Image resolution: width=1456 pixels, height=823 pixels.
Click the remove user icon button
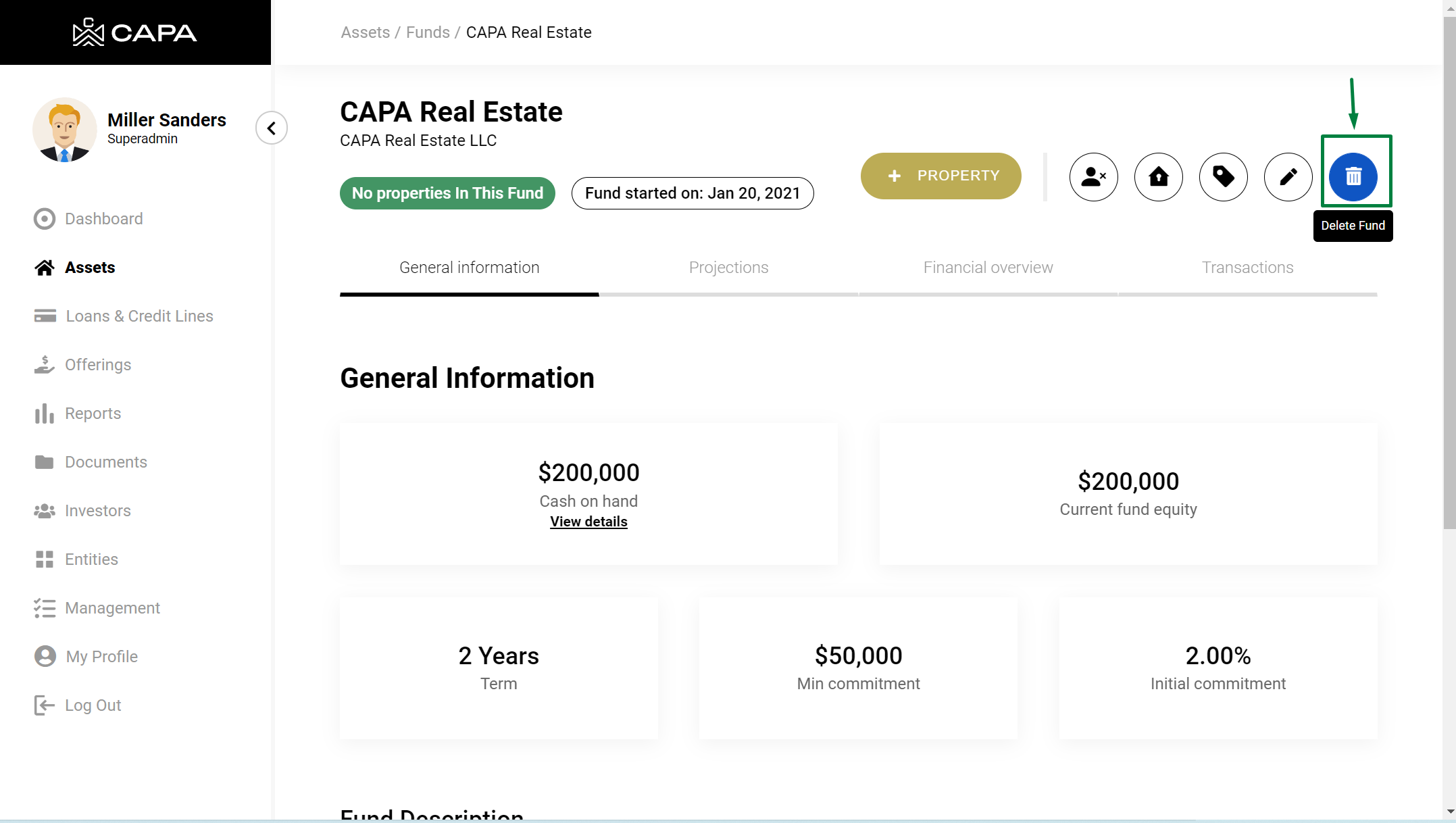coord(1093,177)
